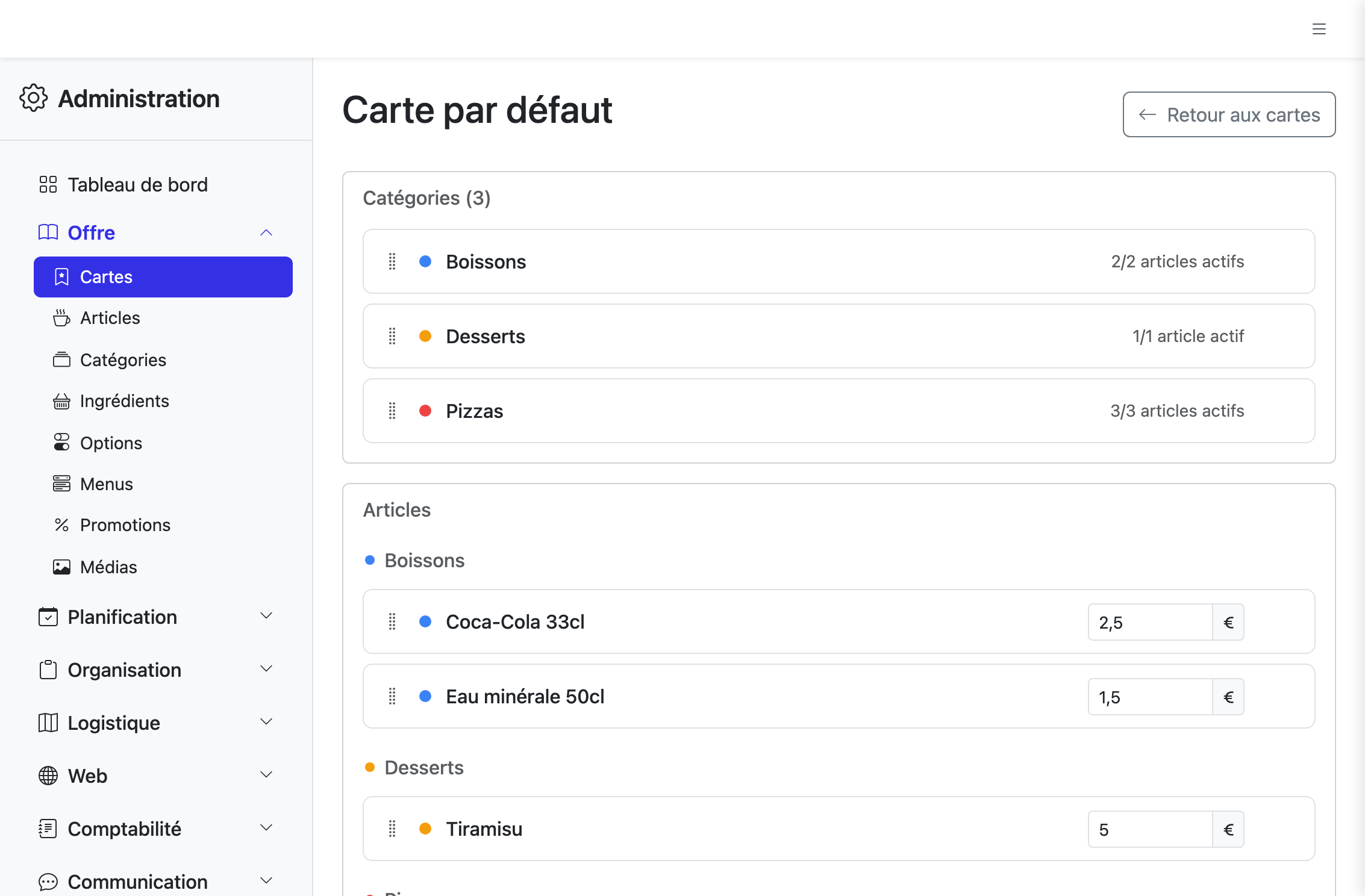Open Menus in the sidebar
This screenshot has height=896, width=1365.
(163, 484)
